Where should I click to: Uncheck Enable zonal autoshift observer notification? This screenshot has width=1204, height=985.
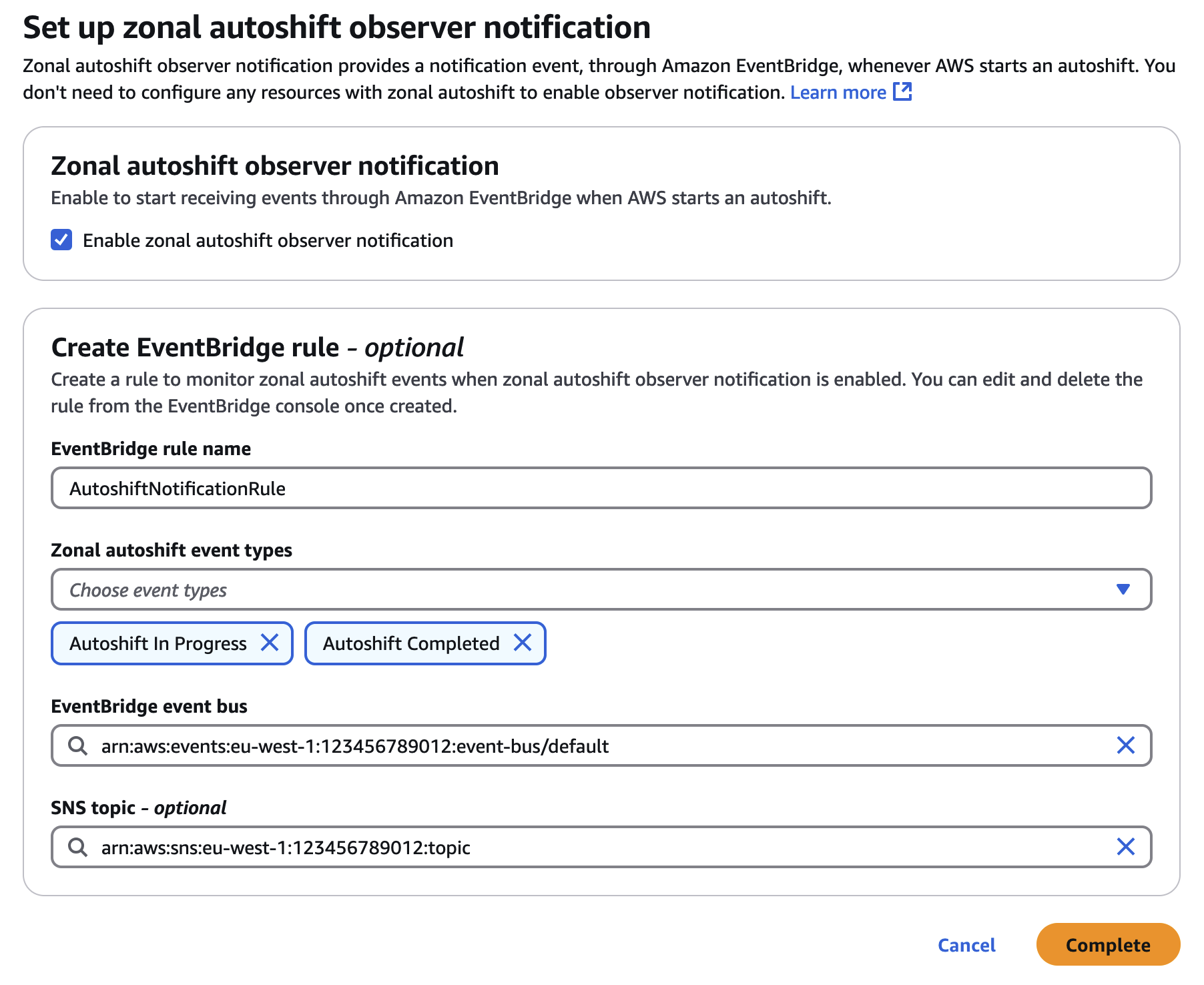tap(61, 240)
